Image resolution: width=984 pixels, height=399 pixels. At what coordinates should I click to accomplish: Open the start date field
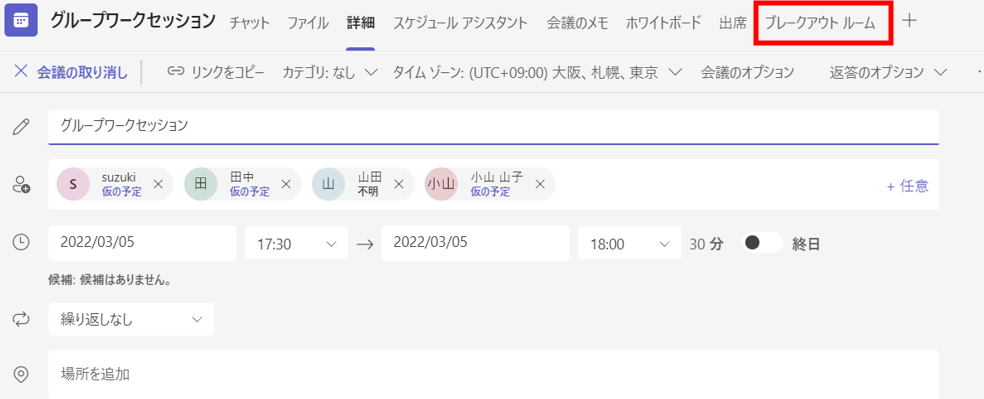tap(142, 243)
